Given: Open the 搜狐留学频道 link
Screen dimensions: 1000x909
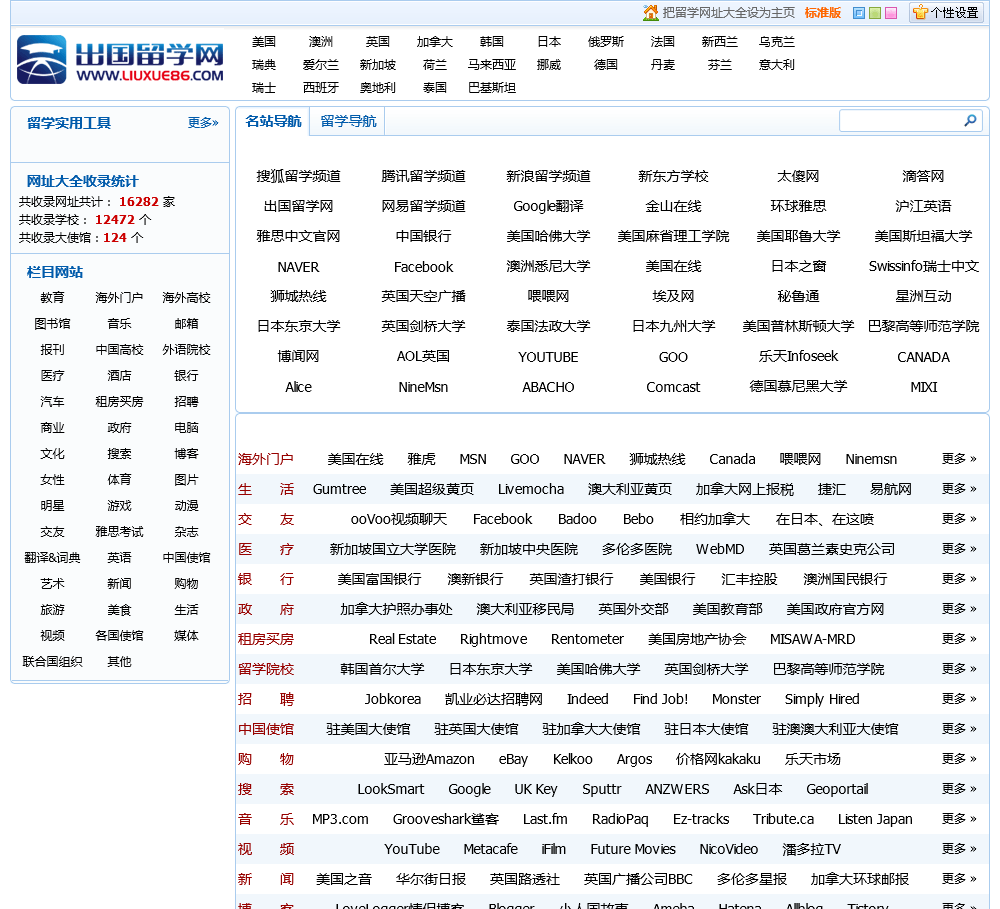Looking at the screenshot, I should coord(298,176).
